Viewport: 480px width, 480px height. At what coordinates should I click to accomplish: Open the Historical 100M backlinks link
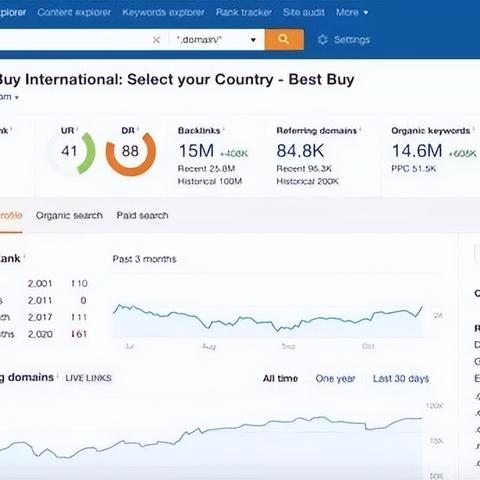(x=210, y=181)
